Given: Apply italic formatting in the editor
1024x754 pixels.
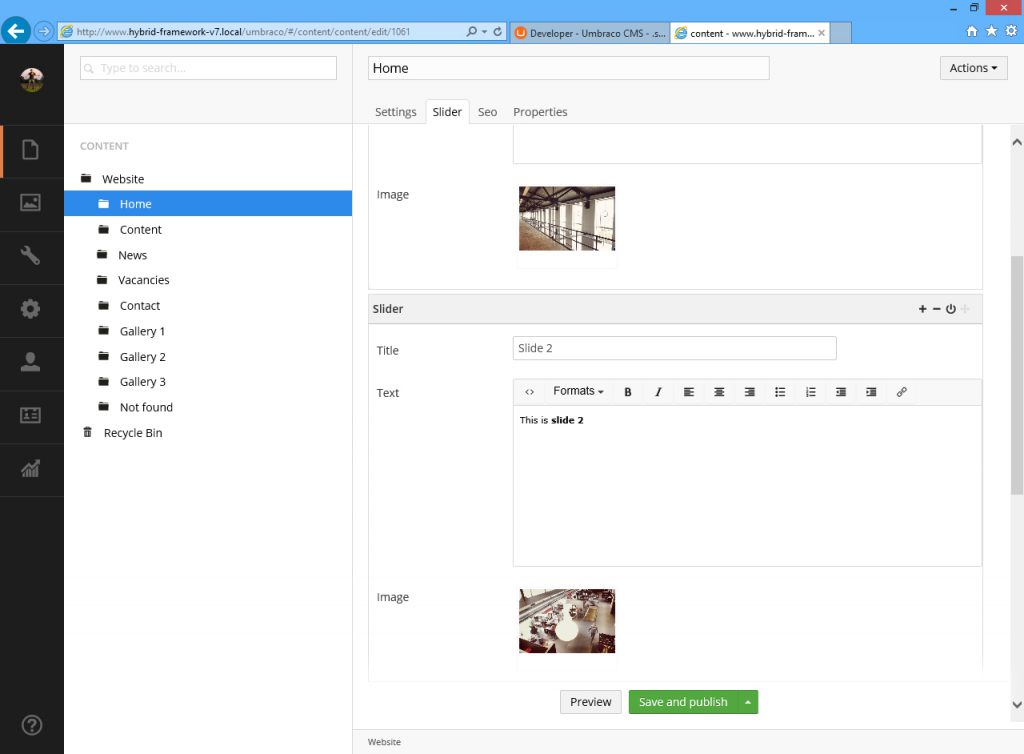Looking at the screenshot, I should (658, 392).
